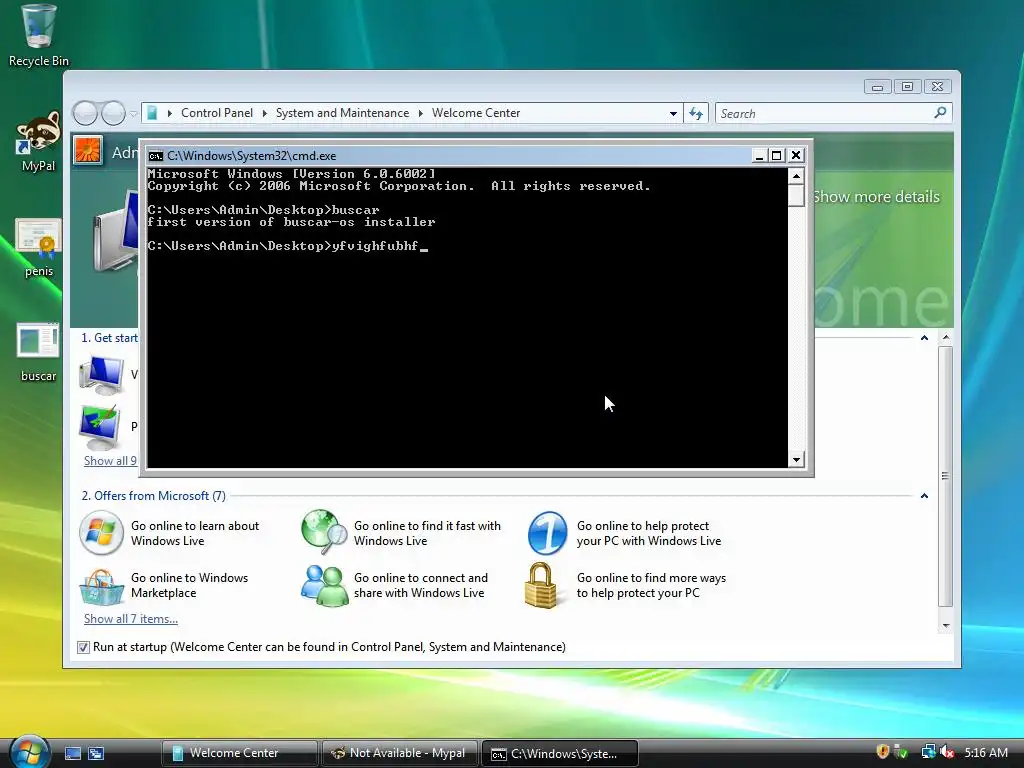
Task: Click Show Desktop quick launch icon
Action: click(x=73, y=753)
